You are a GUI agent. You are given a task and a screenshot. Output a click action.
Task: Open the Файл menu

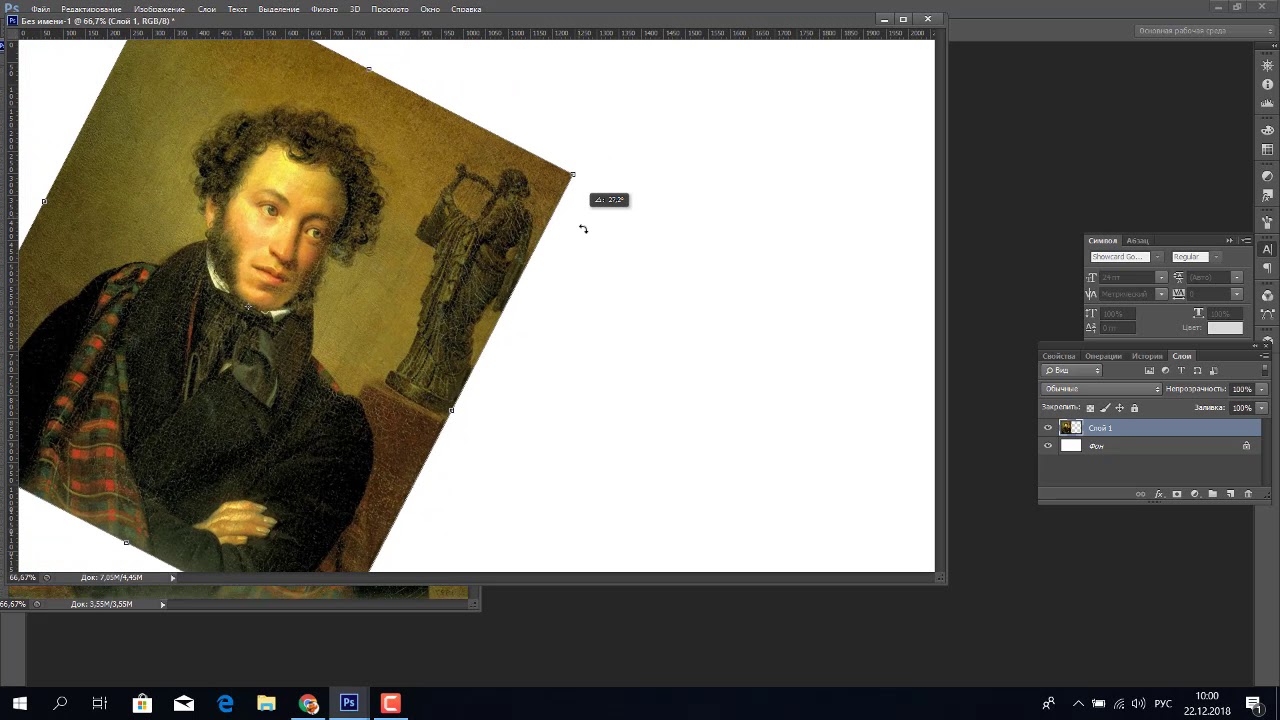coord(40,9)
